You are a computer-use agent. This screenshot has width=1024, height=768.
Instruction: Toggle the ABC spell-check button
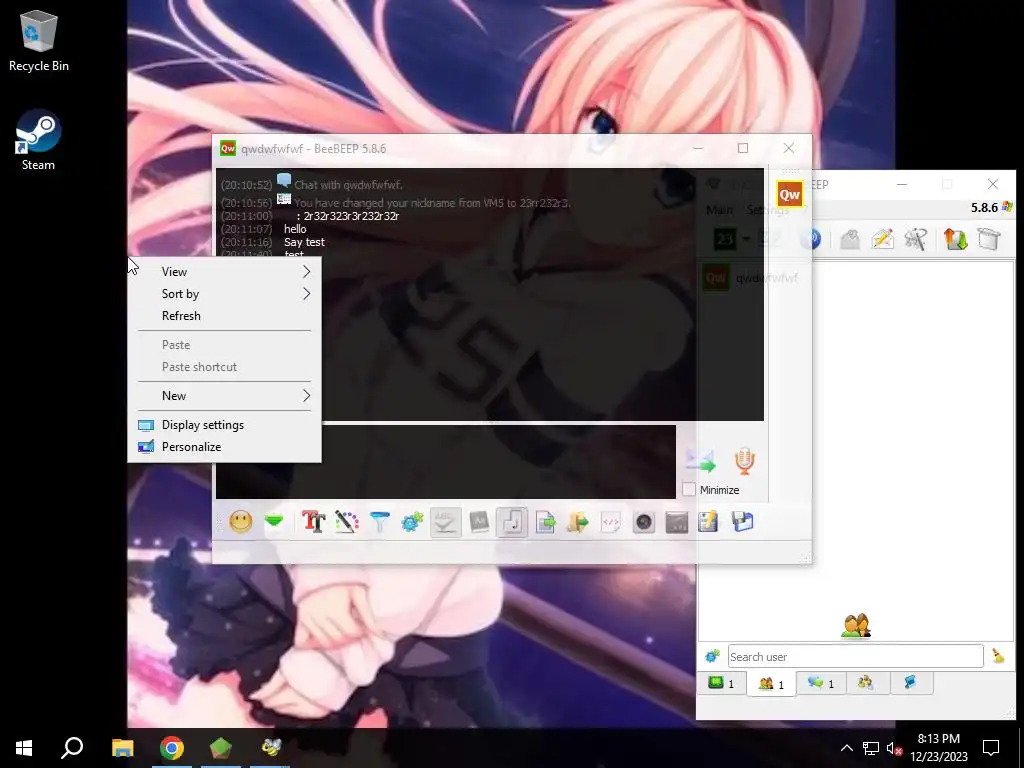(x=445, y=522)
